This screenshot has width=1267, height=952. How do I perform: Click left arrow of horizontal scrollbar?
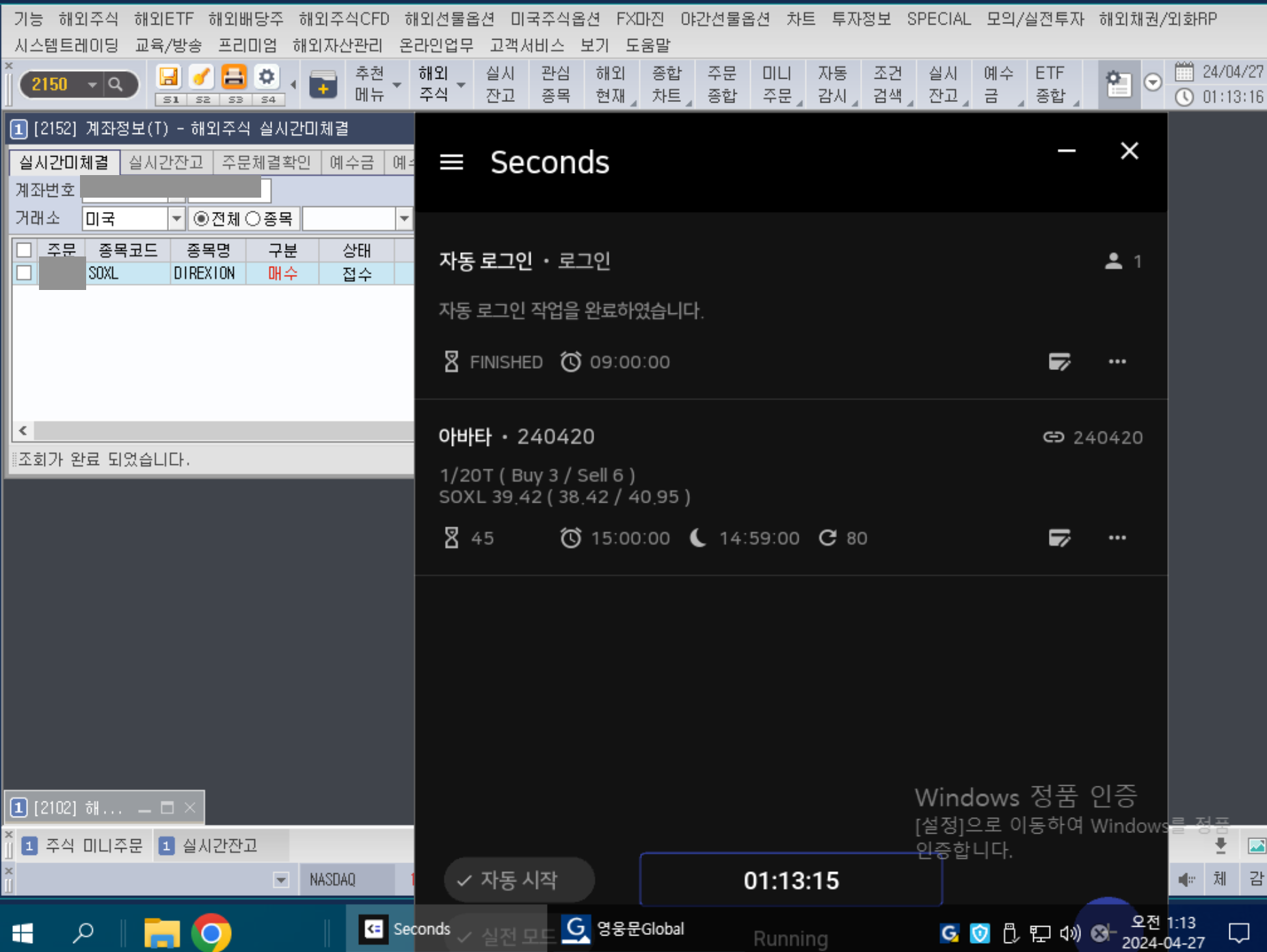[x=23, y=430]
